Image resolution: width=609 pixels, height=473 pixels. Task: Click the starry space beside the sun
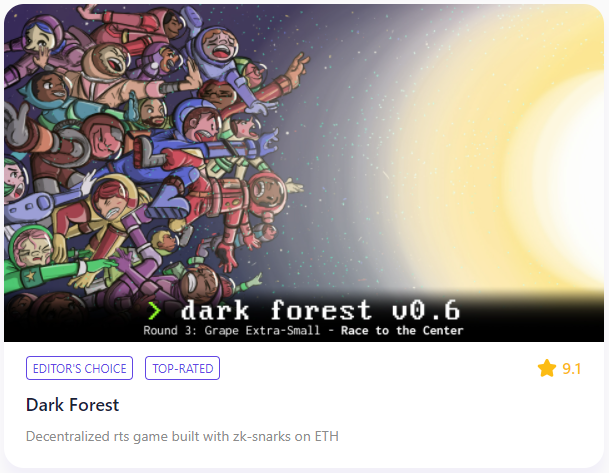click(350, 136)
